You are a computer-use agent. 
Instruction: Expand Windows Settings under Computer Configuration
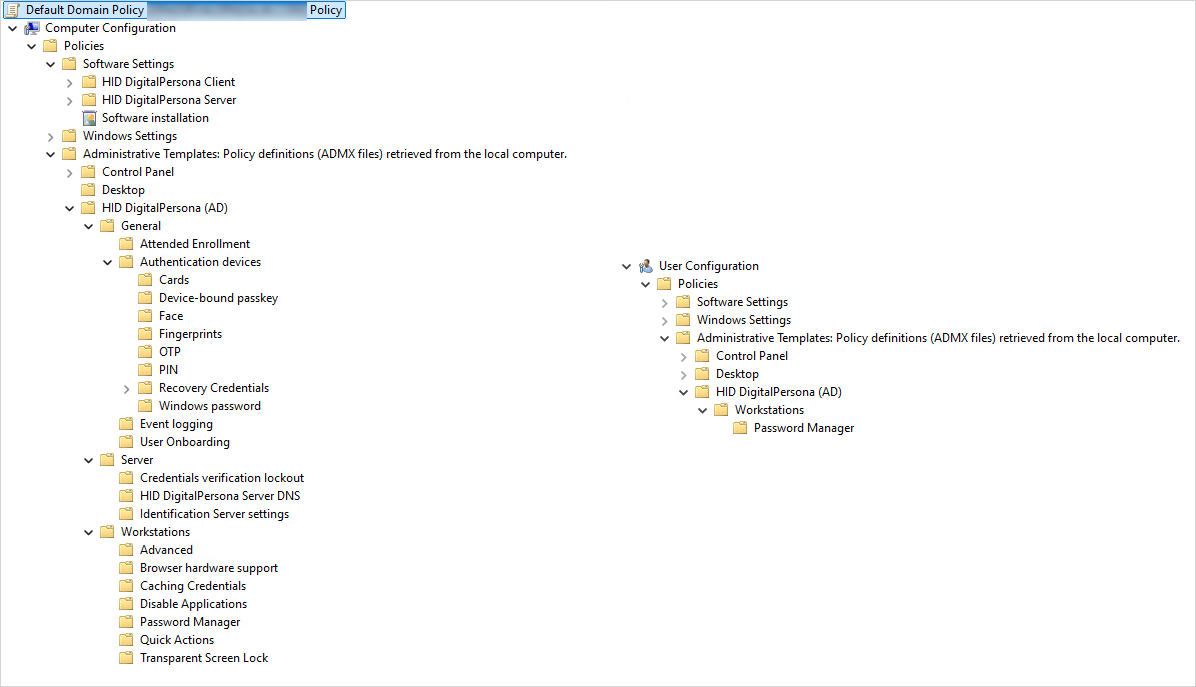50,136
